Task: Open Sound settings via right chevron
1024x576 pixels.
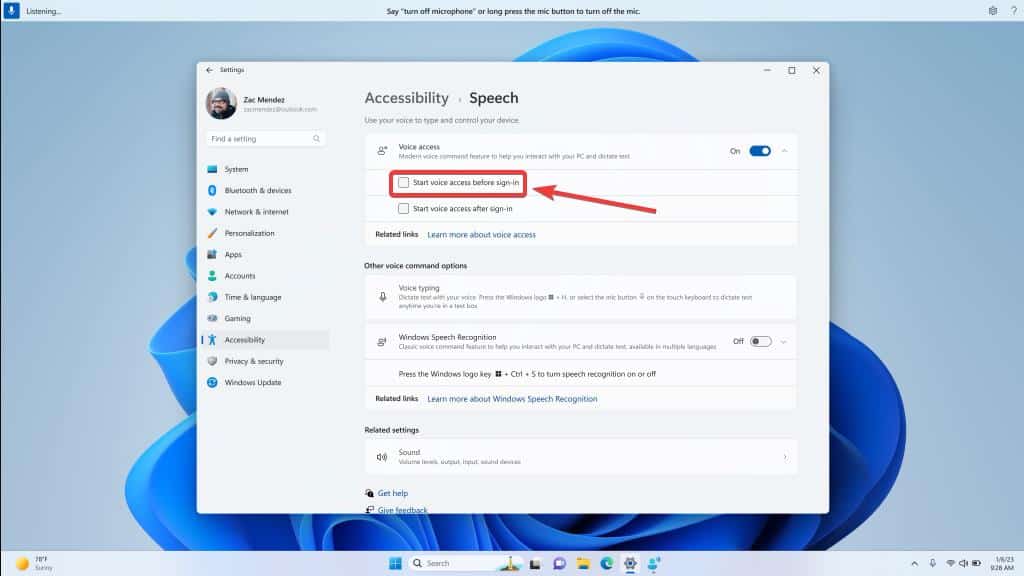Action: [785, 457]
